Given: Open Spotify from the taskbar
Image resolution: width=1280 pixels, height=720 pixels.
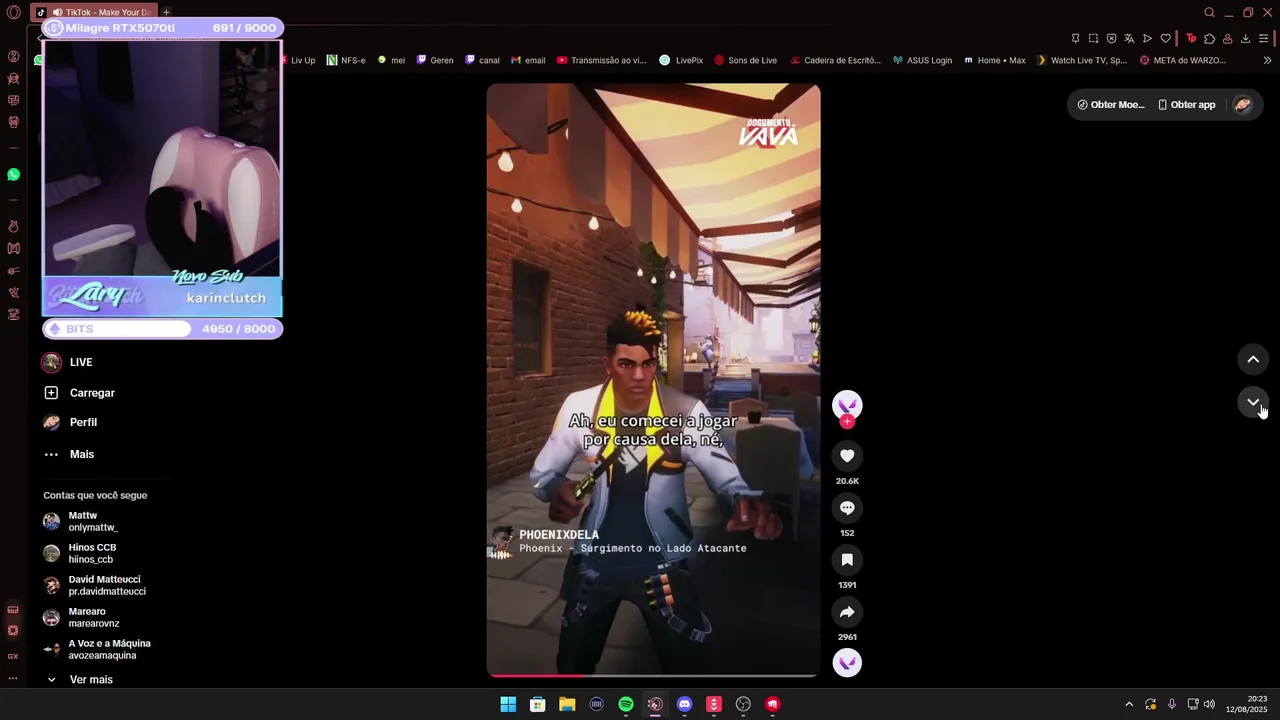Looking at the screenshot, I should pyautogui.click(x=626, y=704).
